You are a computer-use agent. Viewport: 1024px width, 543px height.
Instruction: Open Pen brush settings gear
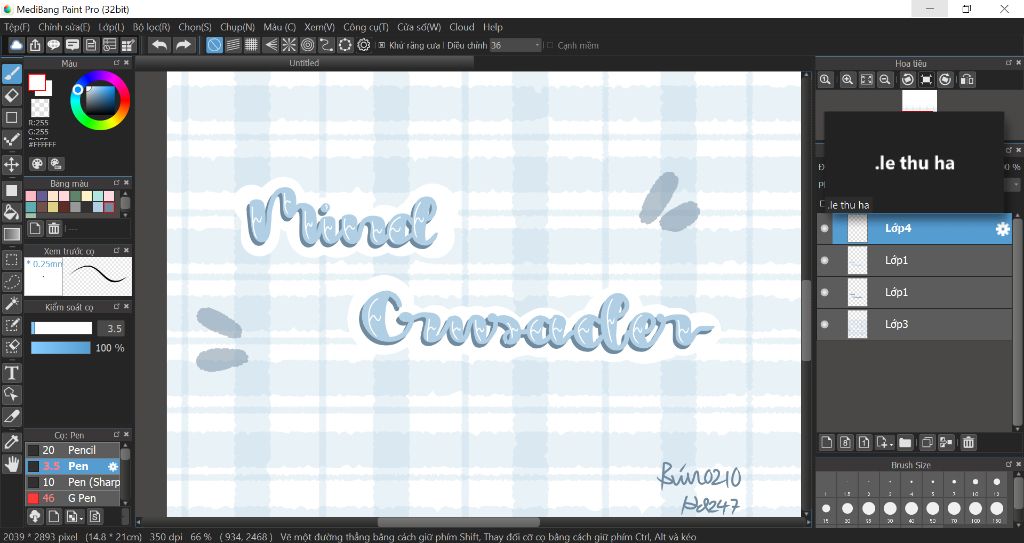tap(113, 467)
